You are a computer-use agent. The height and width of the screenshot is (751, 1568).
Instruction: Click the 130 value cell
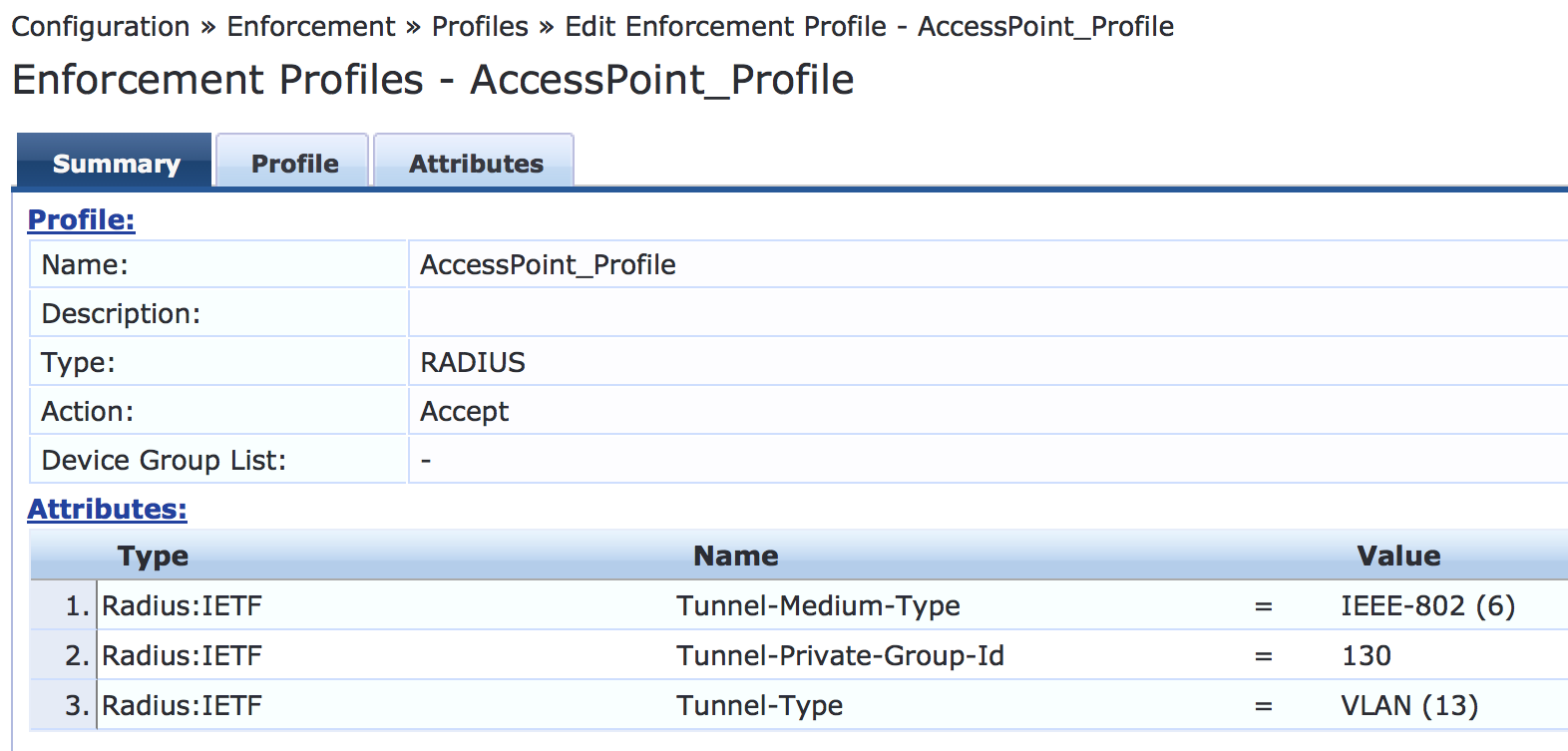pyautogui.click(x=1367, y=655)
